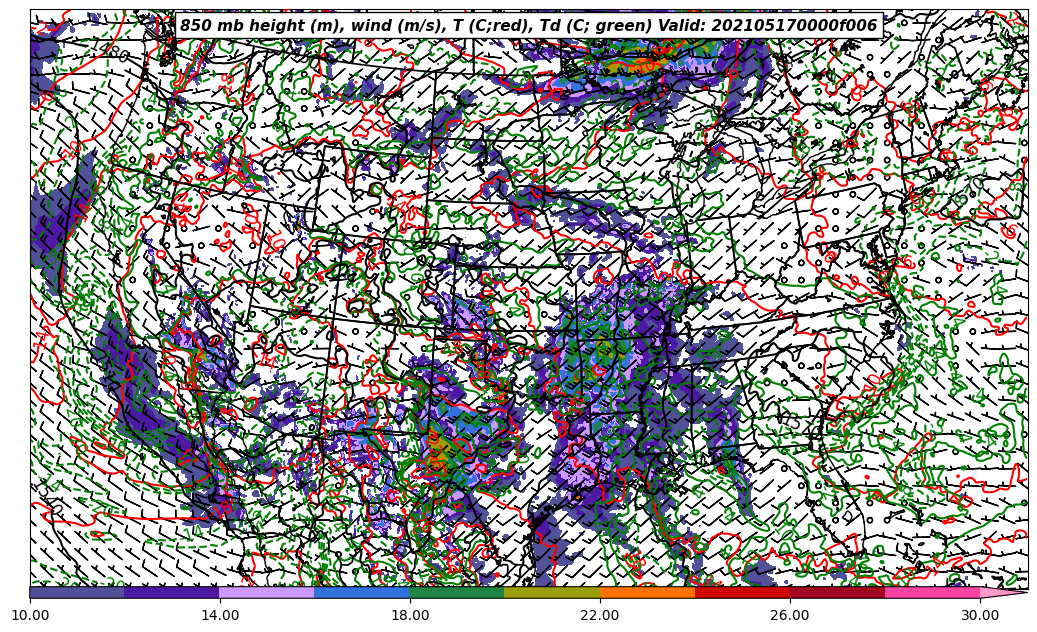Choose the orange 22–24 colorbar segment
The height and width of the screenshot is (632, 1037).
click(647, 592)
